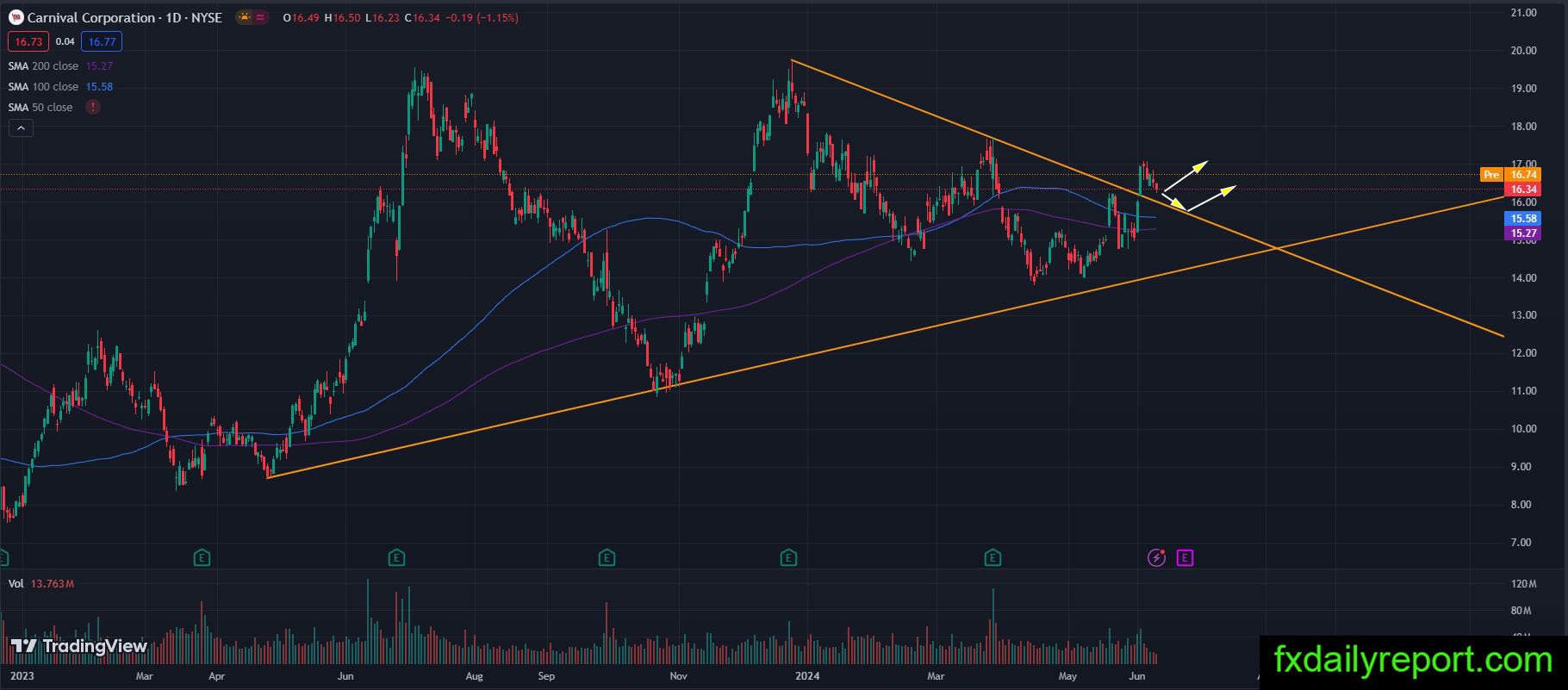The width and height of the screenshot is (1568, 690).
Task: Click the Carnival Corporation symbol logo
Action: [16, 17]
